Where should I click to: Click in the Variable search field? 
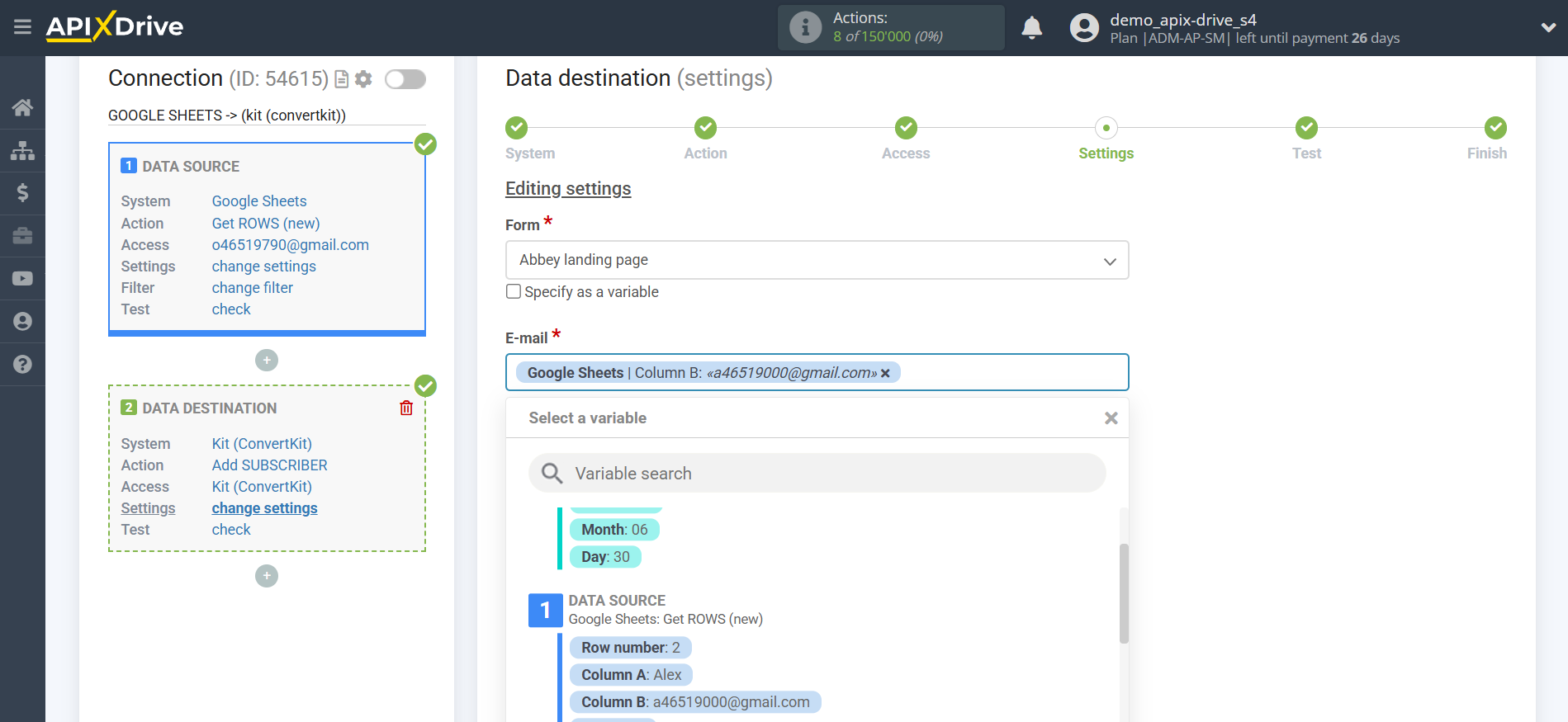click(817, 474)
